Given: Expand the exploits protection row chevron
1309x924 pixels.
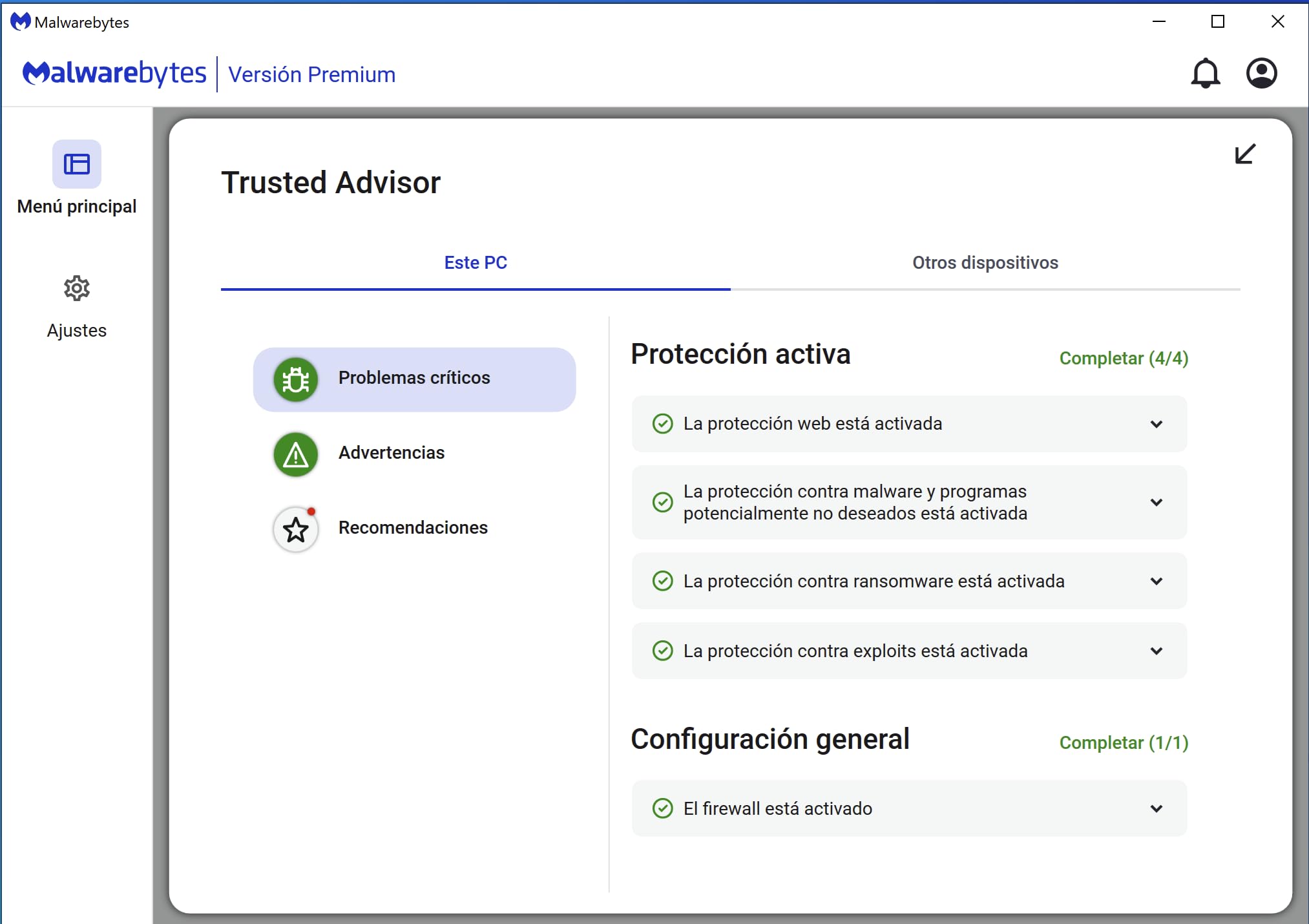Looking at the screenshot, I should pyautogui.click(x=1157, y=651).
